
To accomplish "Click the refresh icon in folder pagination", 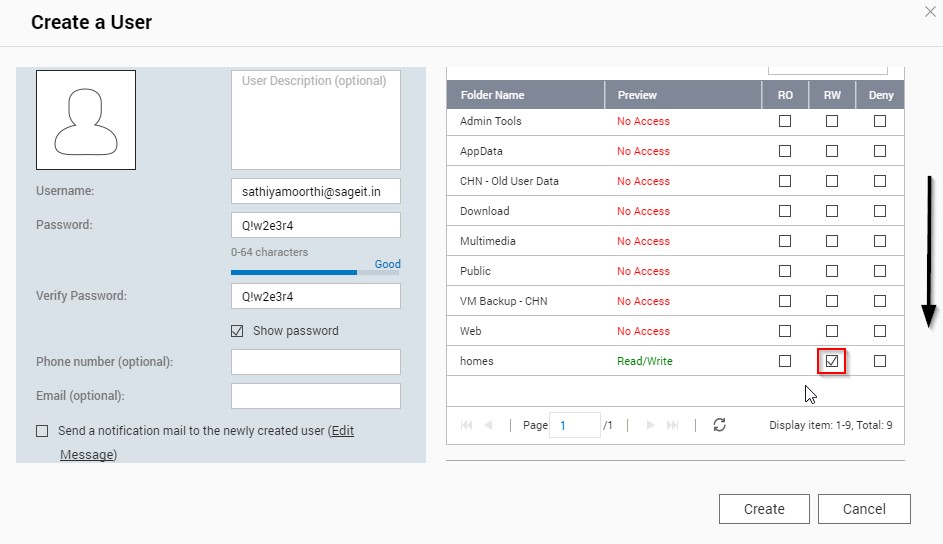I will tap(719, 425).
